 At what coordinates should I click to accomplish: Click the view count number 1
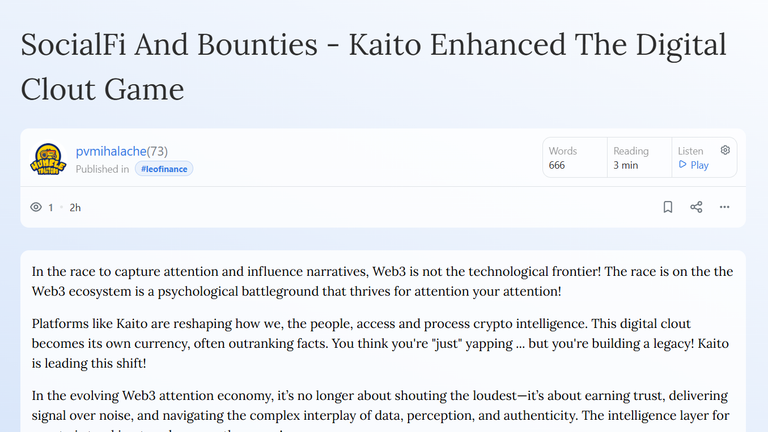point(50,208)
